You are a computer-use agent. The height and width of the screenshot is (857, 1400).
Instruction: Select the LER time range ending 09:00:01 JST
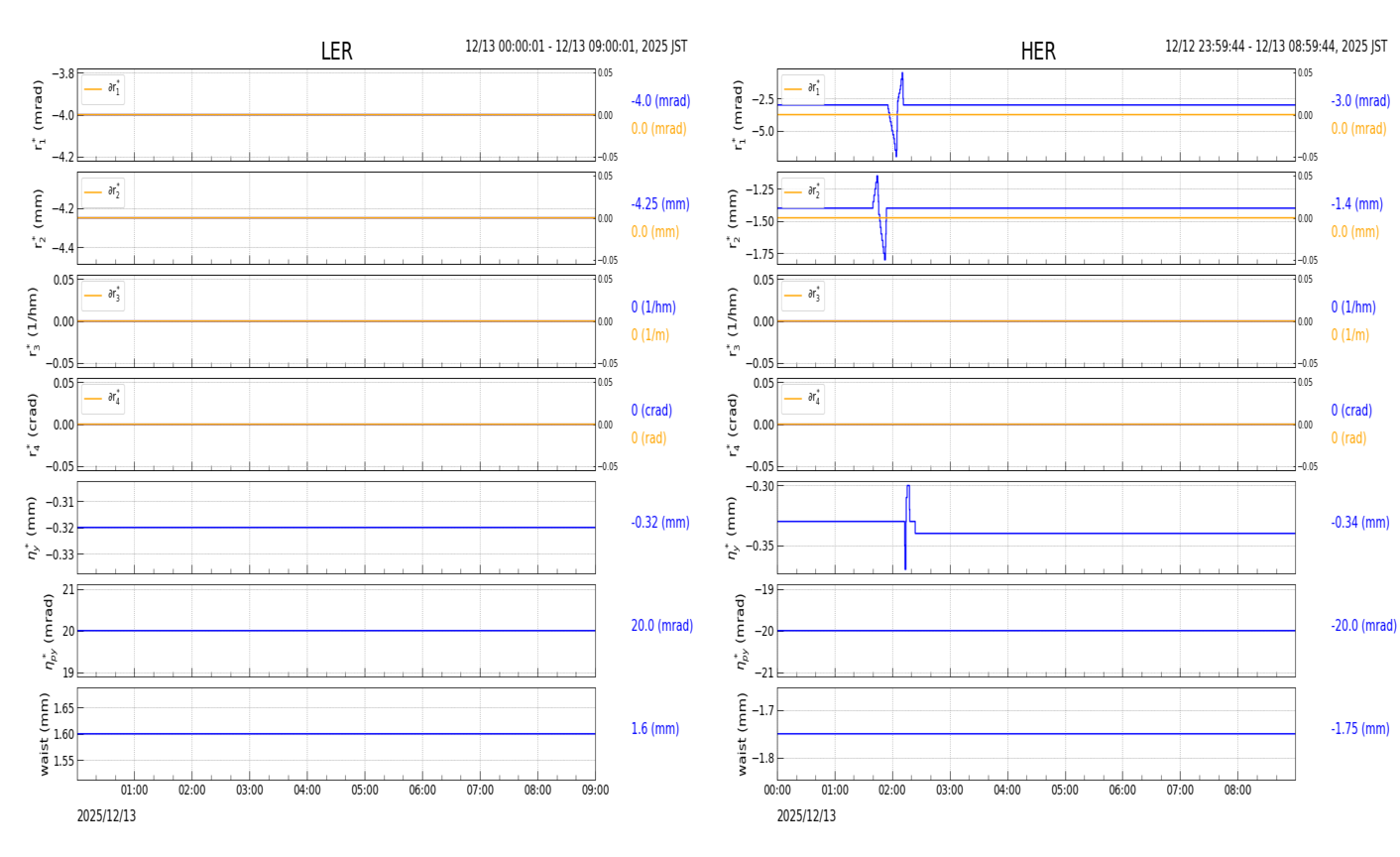[x=576, y=47]
